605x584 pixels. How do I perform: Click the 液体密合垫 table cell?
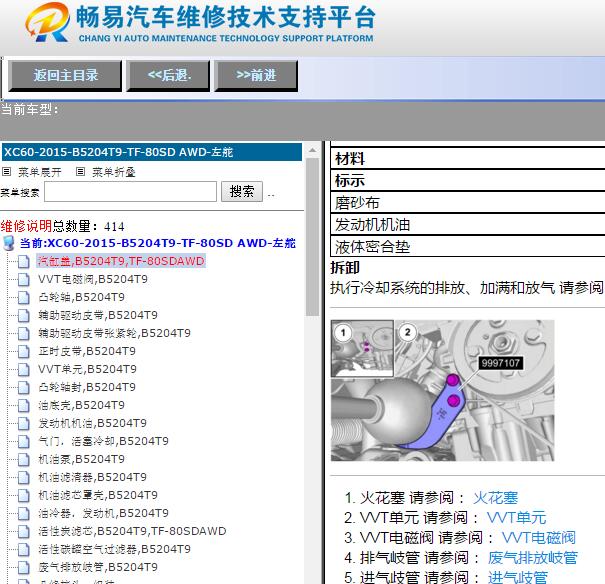(468, 247)
